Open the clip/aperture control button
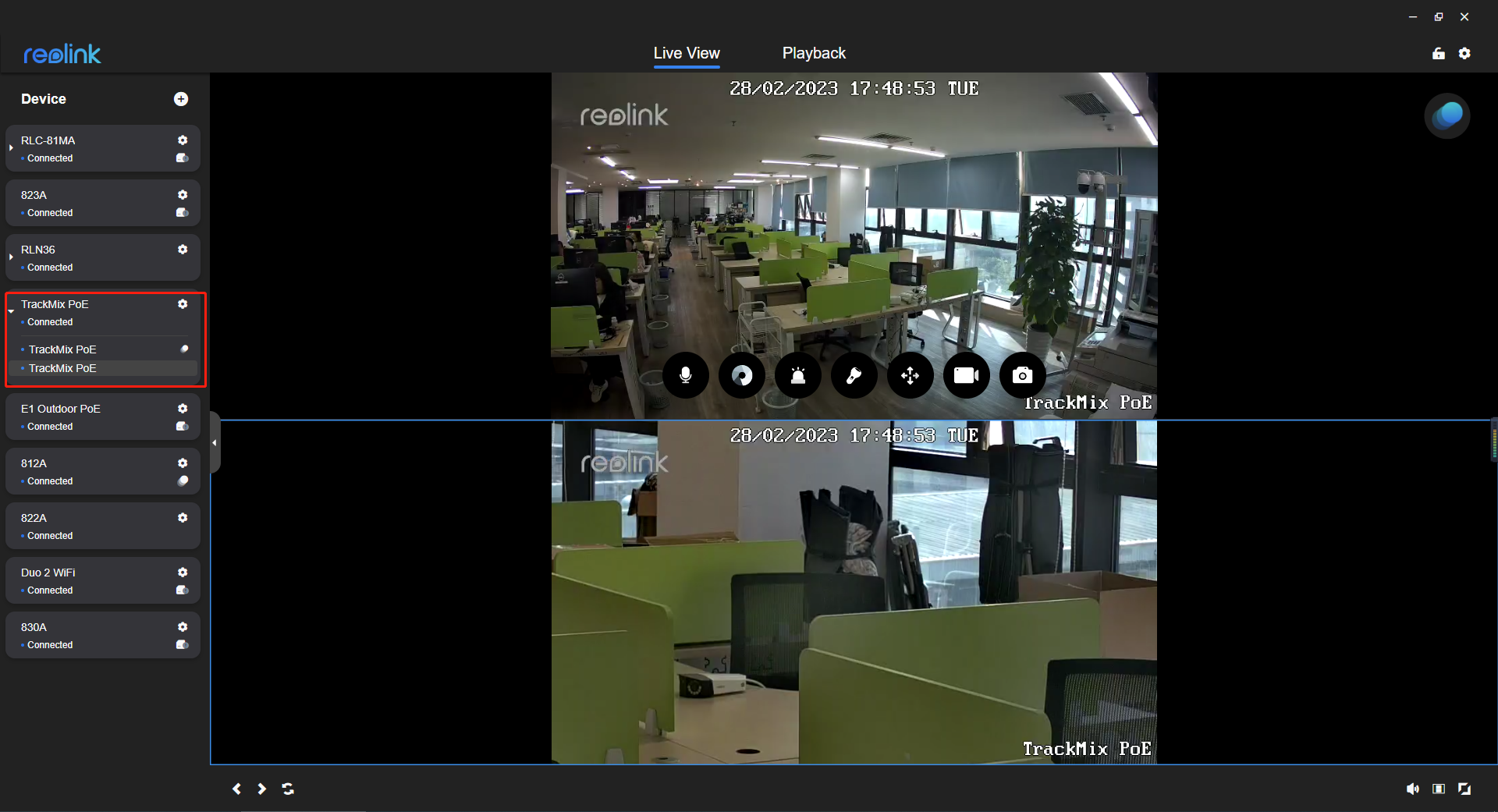The width and height of the screenshot is (1498, 812). (742, 376)
